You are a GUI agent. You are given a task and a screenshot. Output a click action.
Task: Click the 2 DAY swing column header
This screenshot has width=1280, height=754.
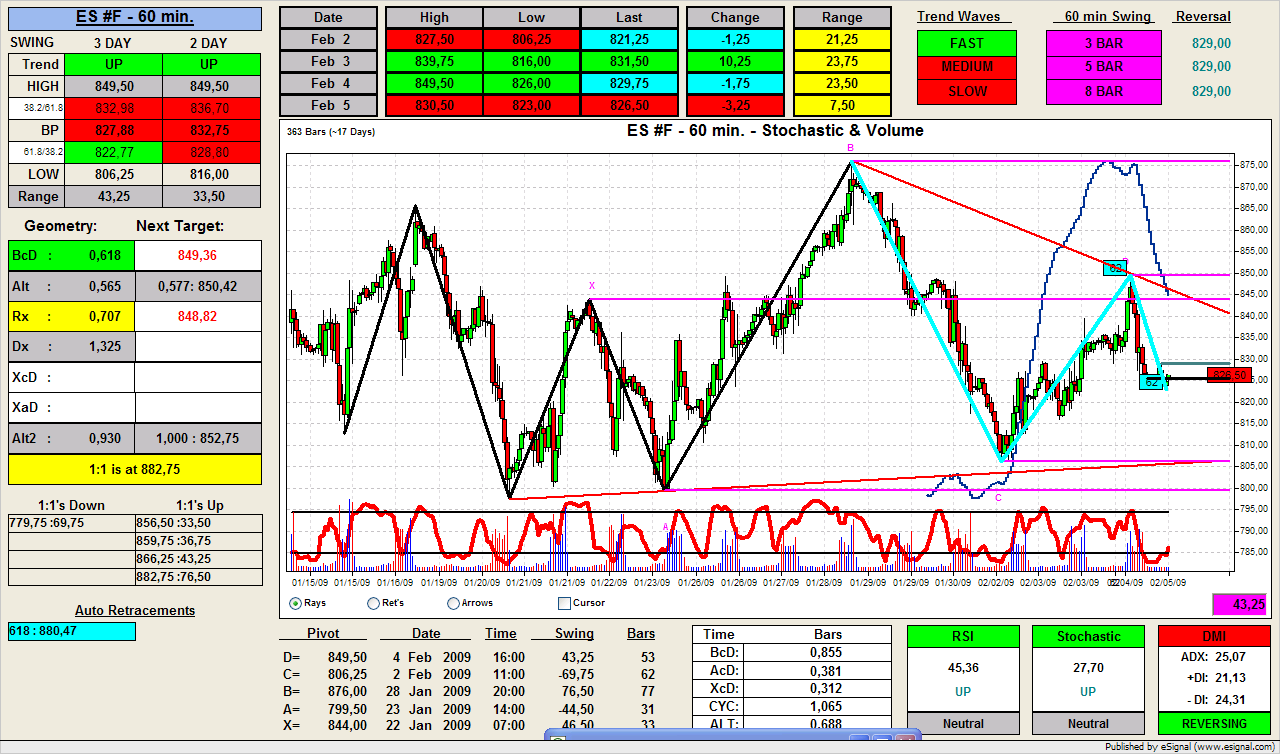(x=207, y=42)
